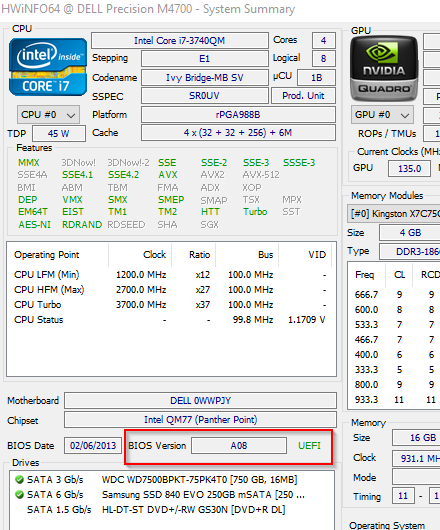Click the VID column header
440x530 pixels.
coord(305,255)
